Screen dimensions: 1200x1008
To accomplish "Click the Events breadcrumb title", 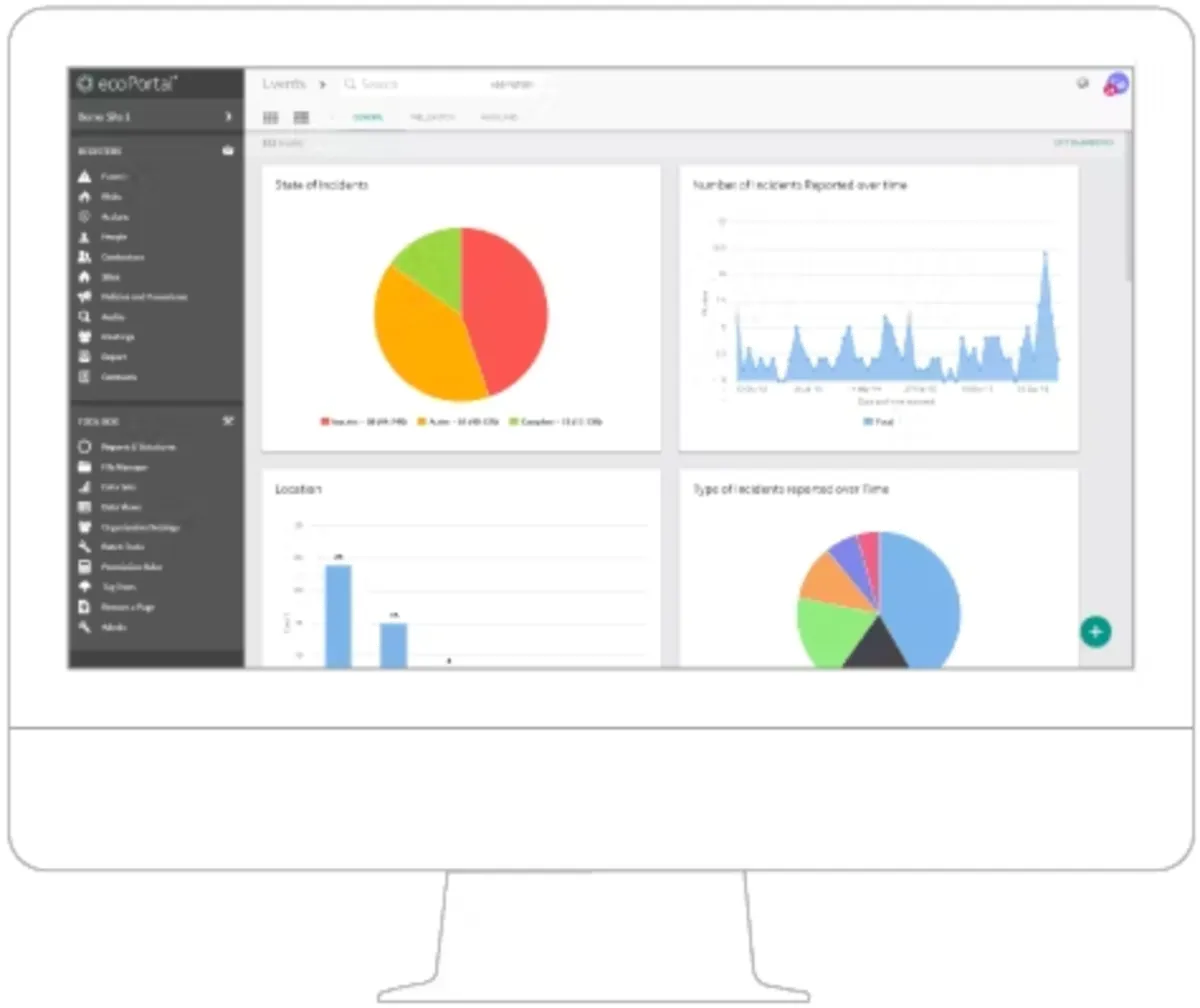I will coord(284,85).
